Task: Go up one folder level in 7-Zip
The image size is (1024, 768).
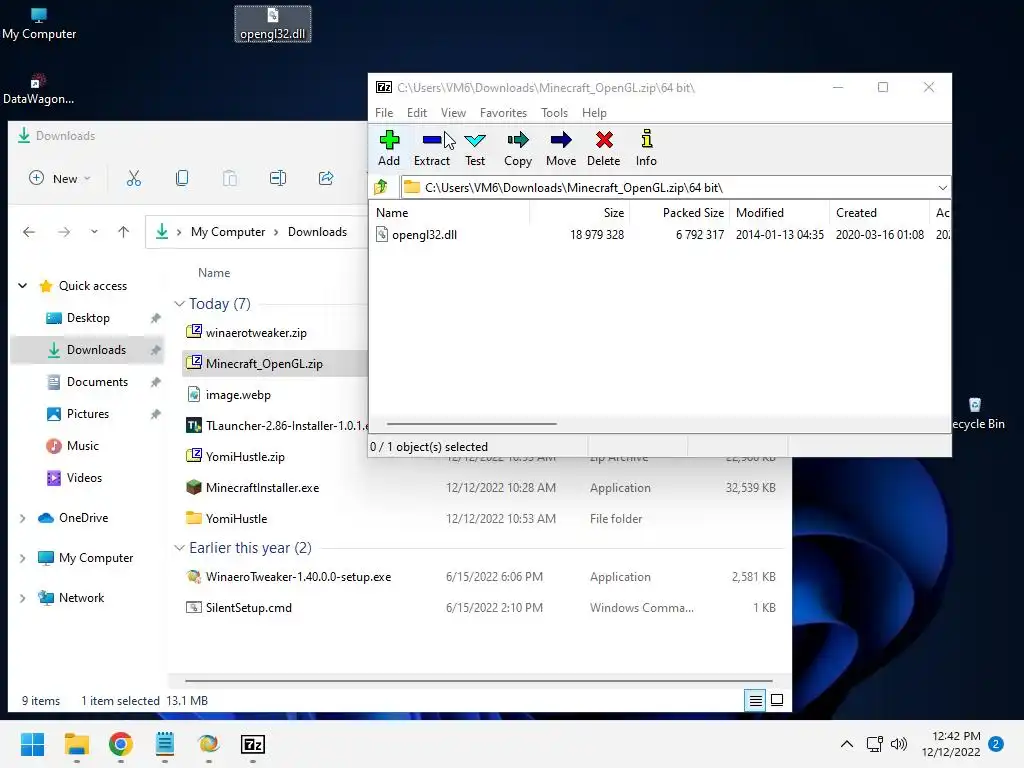Action: (x=381, y=187)
